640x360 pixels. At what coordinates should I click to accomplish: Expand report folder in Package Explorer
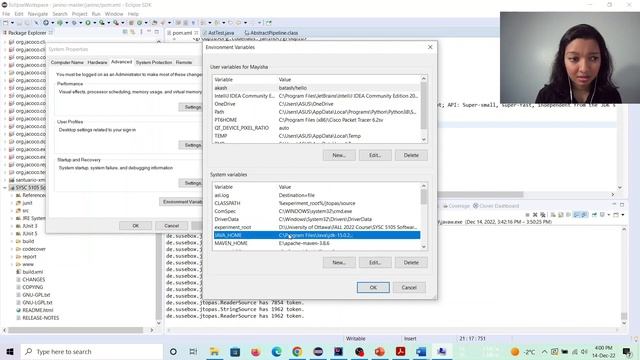[12, 257]
